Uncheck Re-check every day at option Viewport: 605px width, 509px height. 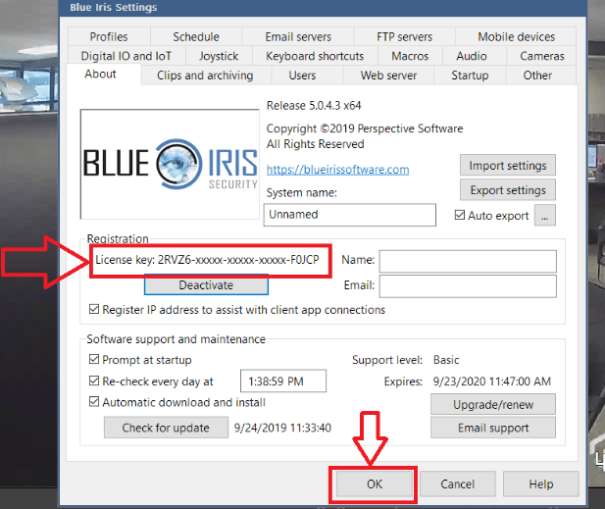95,381
